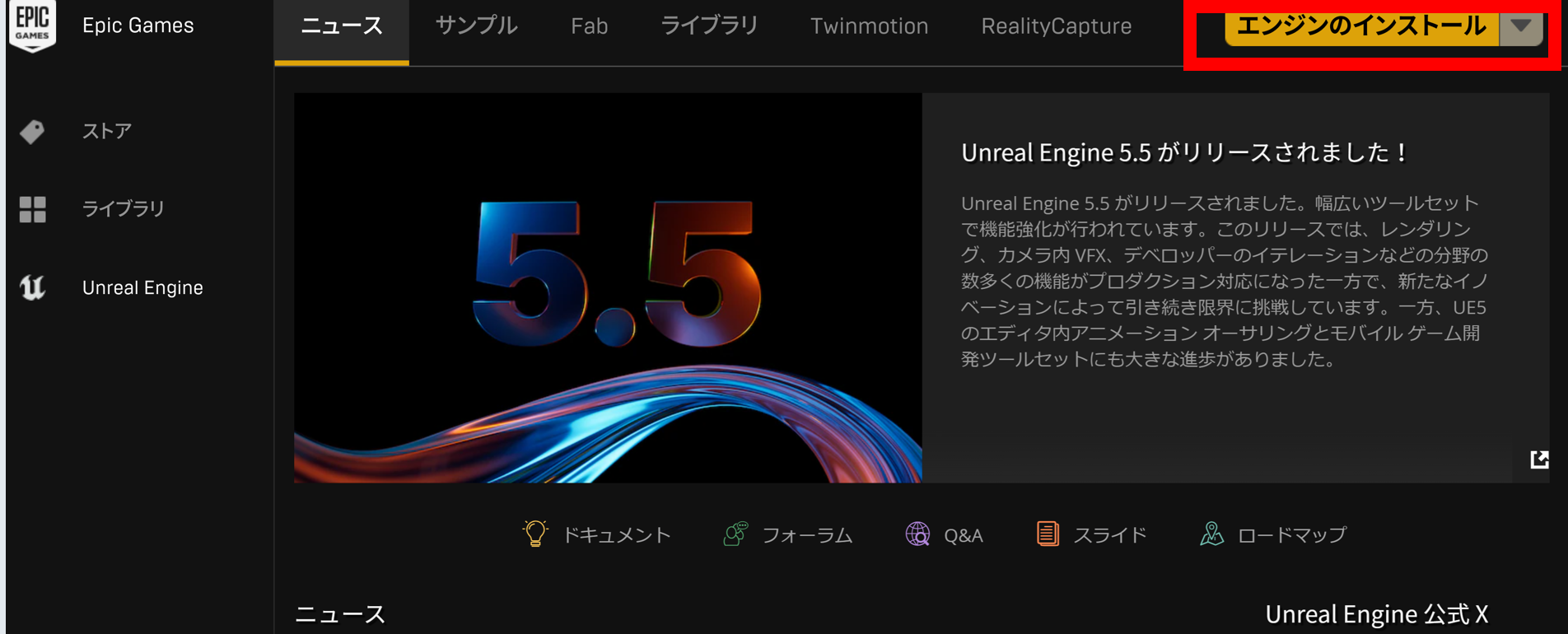The width and height of the screenshot is (1568, 634).
Task: Click the 5.5 release banner image
Action: tap(608, 287)
